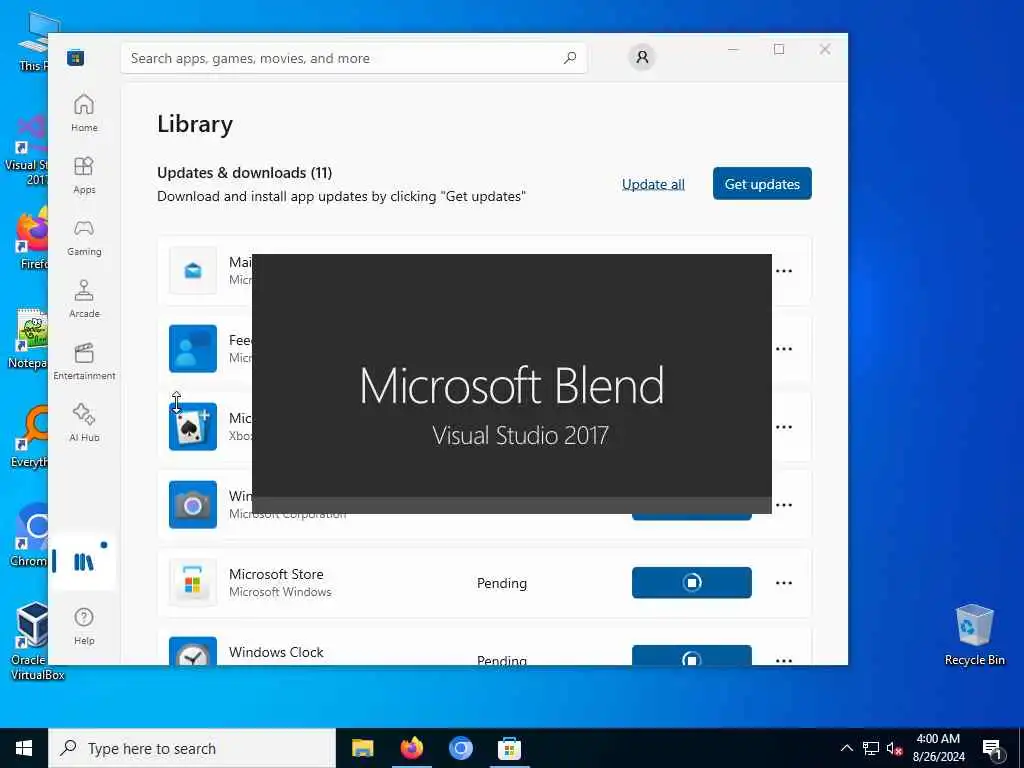Screen dimensions: 1024x768
Task: Open Home in Microsoft Store sidebar
Action: point(84,113)
